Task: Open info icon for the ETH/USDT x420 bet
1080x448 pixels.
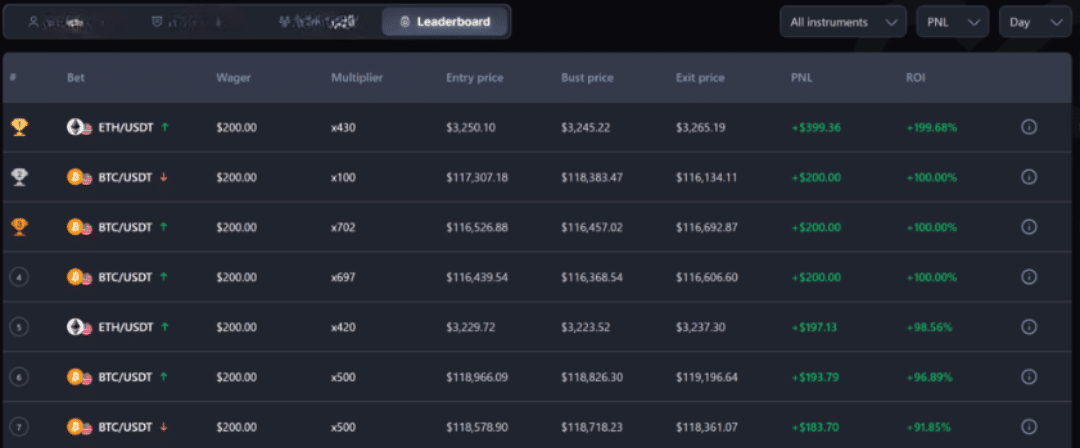Action: point(1028,327)
